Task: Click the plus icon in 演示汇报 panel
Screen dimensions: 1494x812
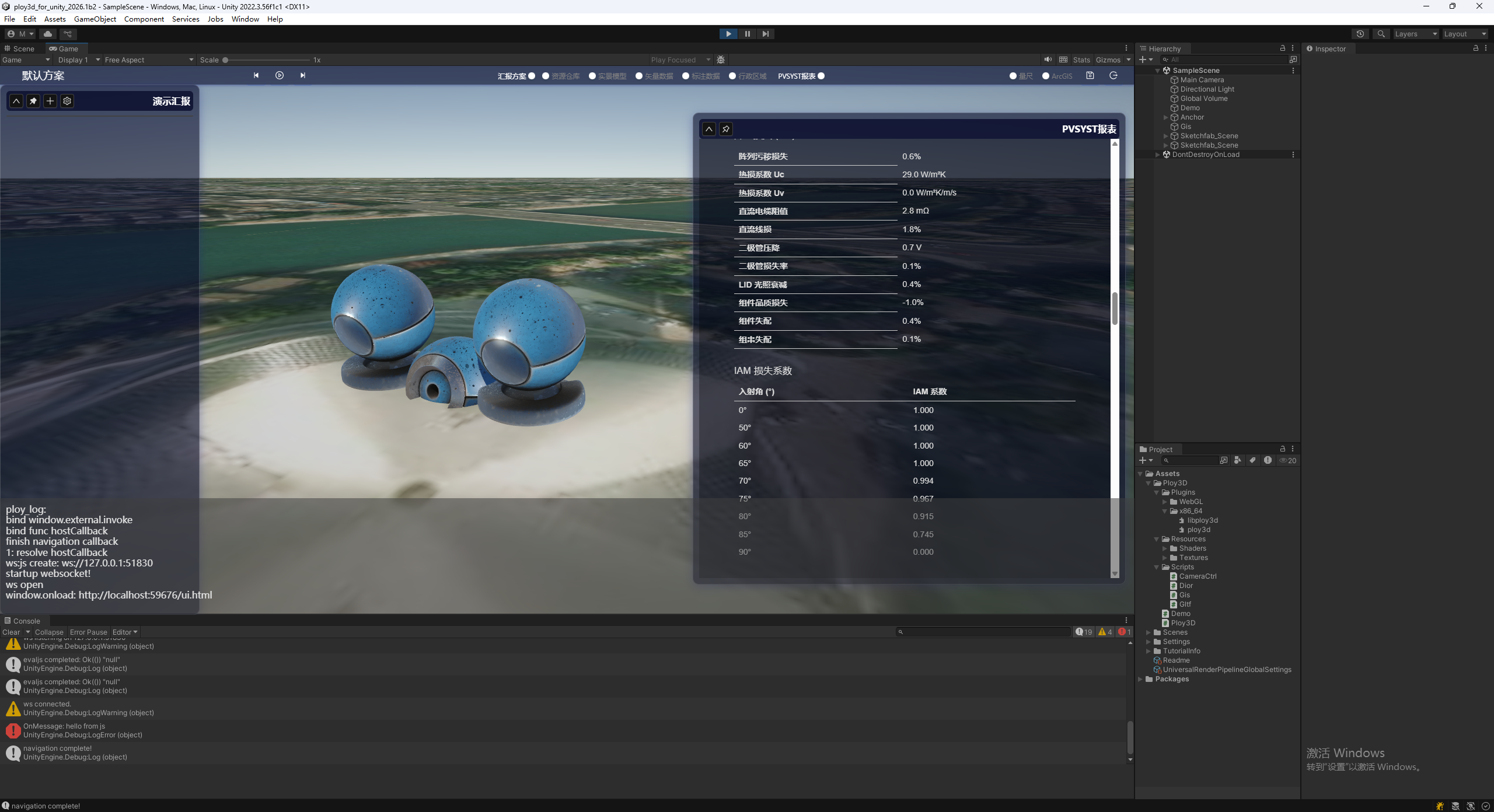Action: click(50, 101)
